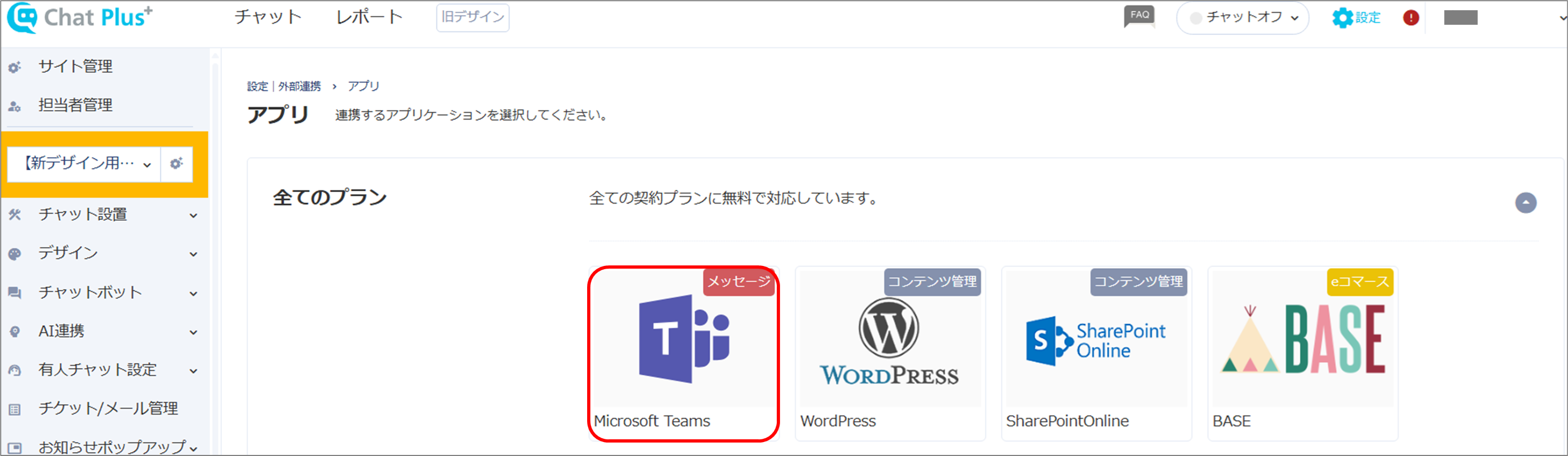
Task: Open the チャット tab
Action: click(268, 17)
